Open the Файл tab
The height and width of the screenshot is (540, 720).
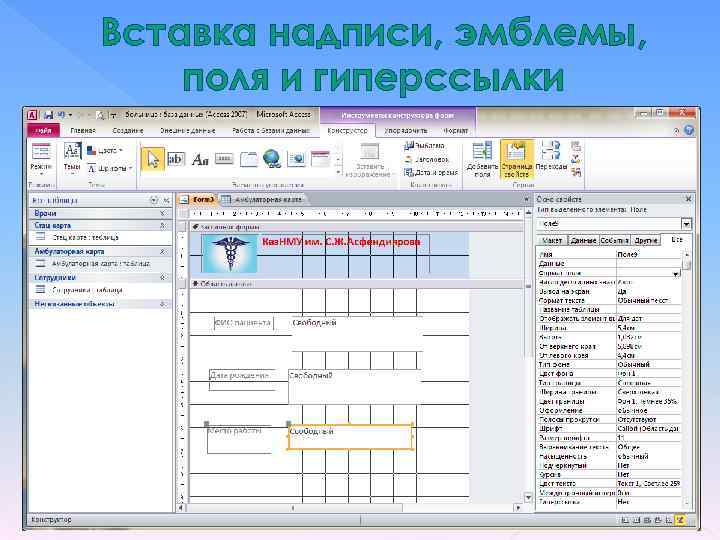pyautogui.click(x=43, y=130)
